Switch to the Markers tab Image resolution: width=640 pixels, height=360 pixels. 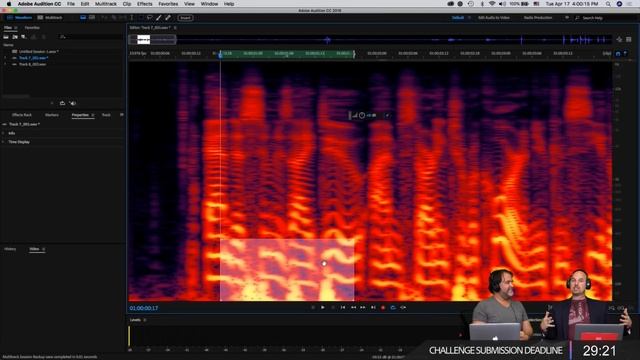point(52,115)
